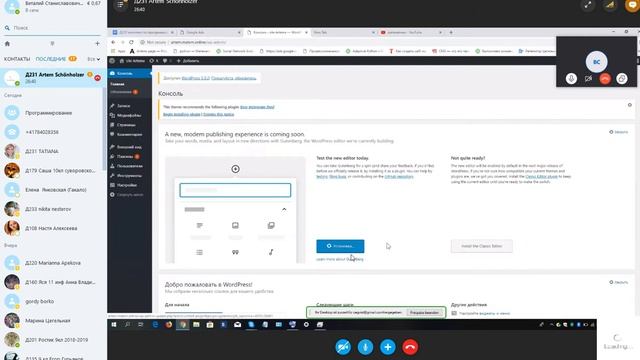Open the Skype dial pad icon

click(52, 43)
